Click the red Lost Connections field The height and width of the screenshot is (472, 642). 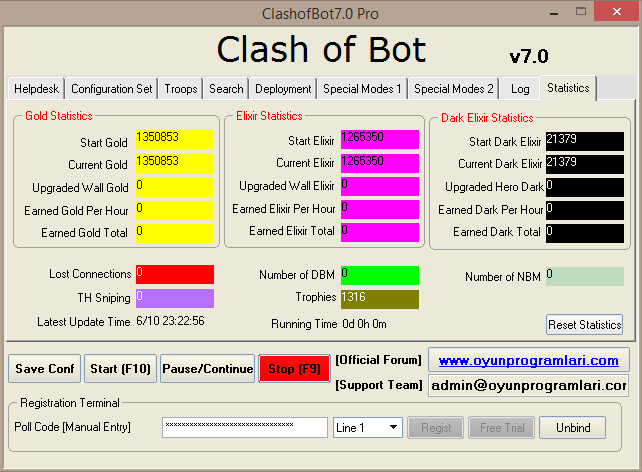tap(175, 274)
